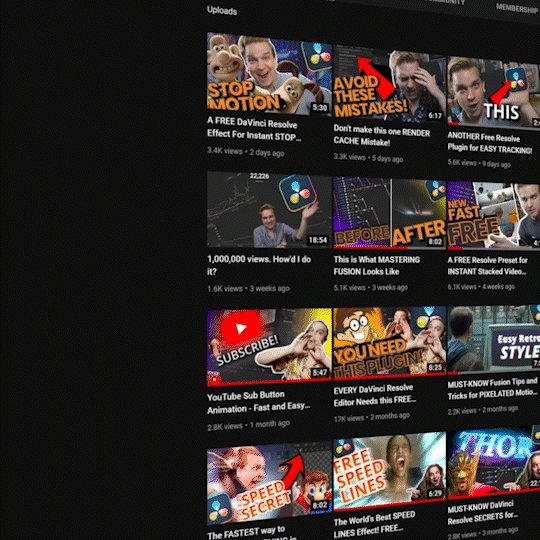Open the SUBSCRIBE button animation thumbnail
This screenshot has height=540, width=540.
click(x=269, y=346)
